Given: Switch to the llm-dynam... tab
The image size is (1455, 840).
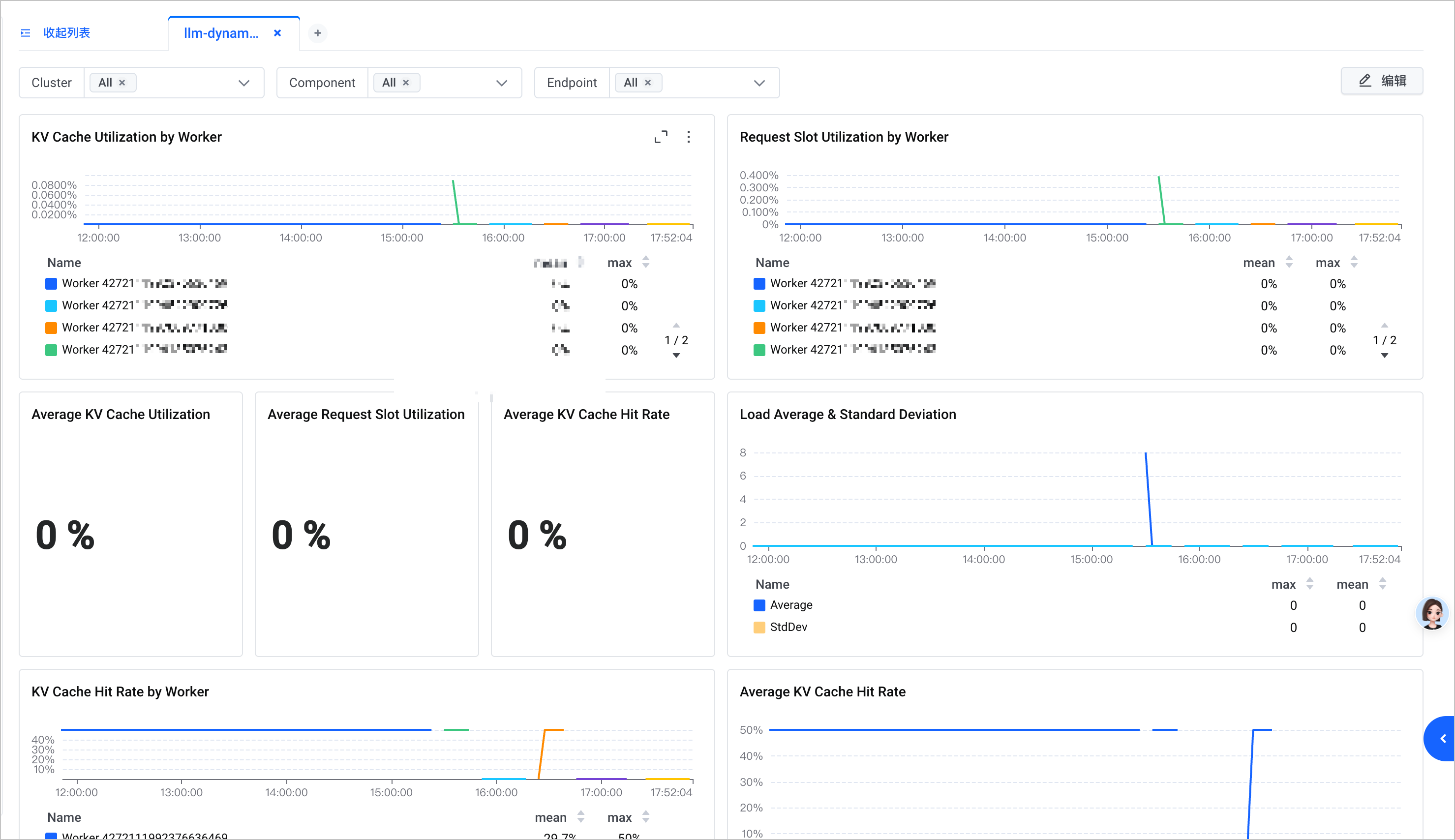Looking at the screenshot, I should (x=221, y=33).
